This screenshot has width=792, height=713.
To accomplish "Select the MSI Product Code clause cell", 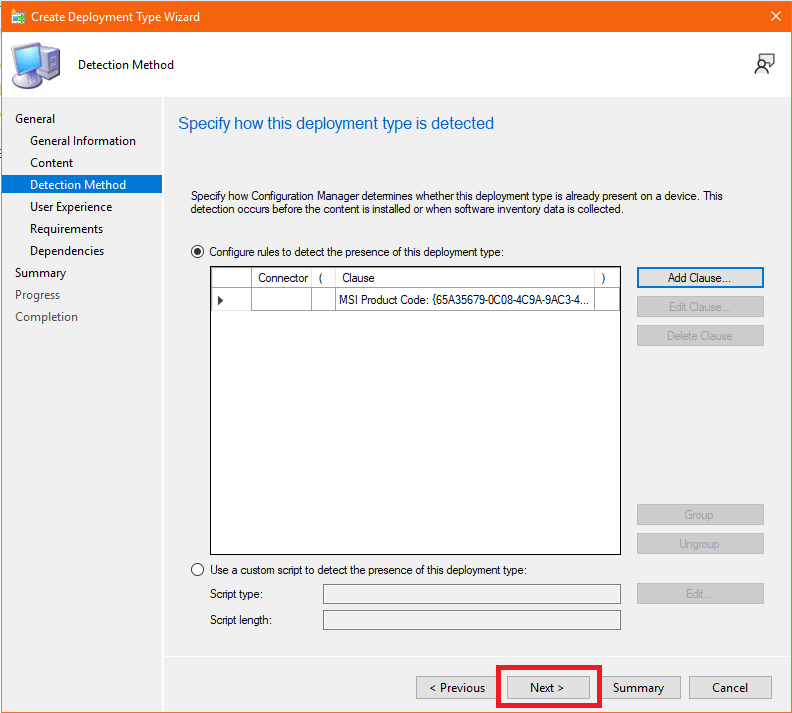I will click(464, 300).
